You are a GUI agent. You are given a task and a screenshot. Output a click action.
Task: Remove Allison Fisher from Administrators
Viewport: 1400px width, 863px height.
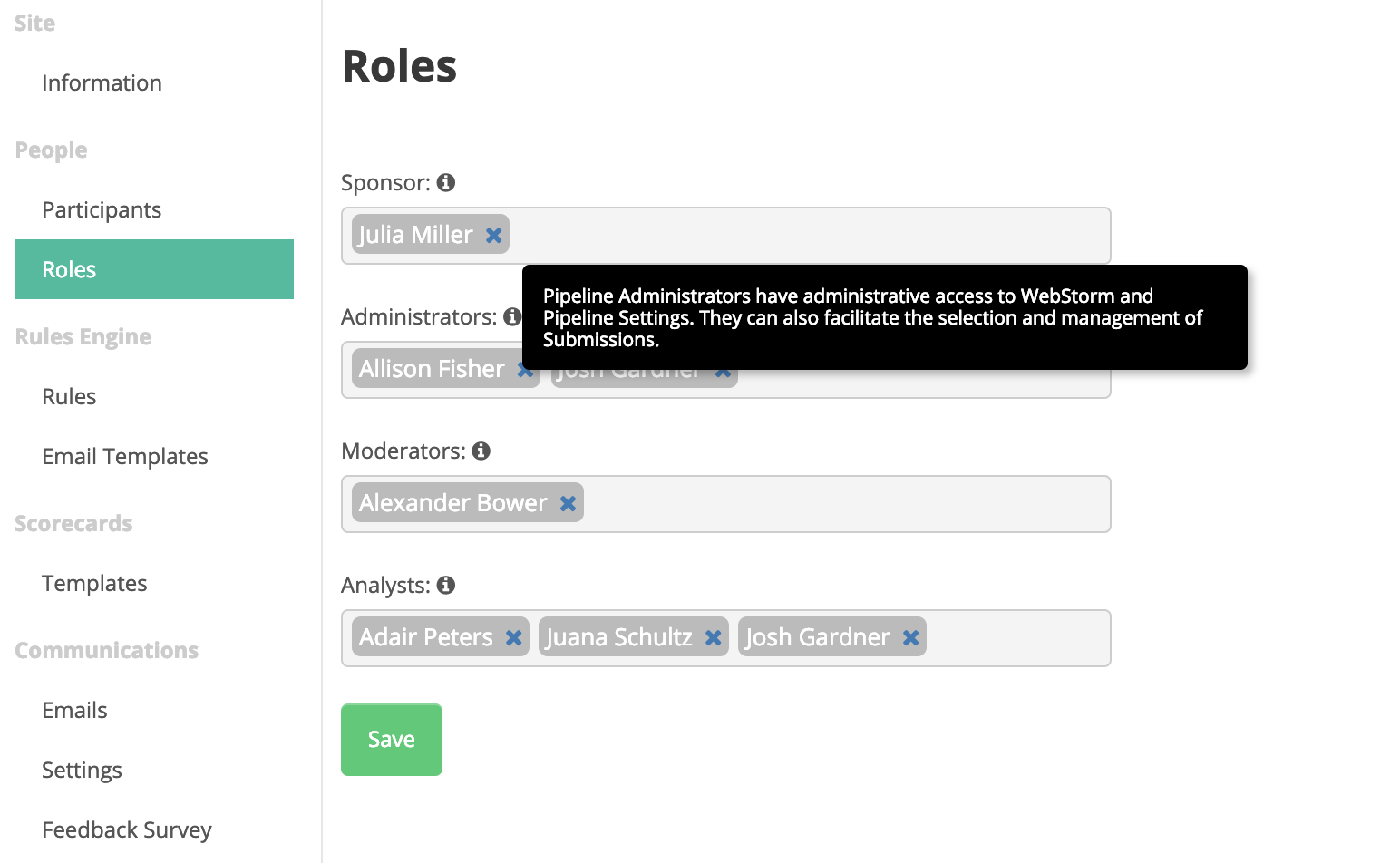524,369
